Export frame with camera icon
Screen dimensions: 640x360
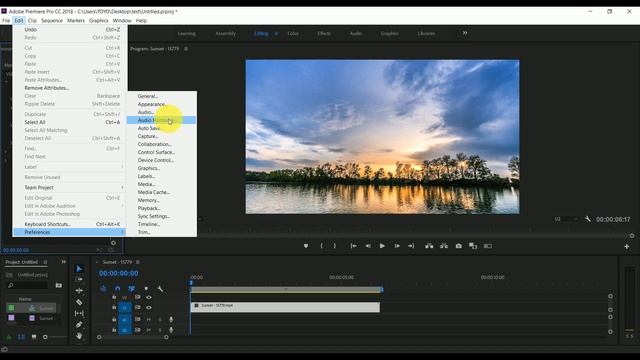pos(458,246)
